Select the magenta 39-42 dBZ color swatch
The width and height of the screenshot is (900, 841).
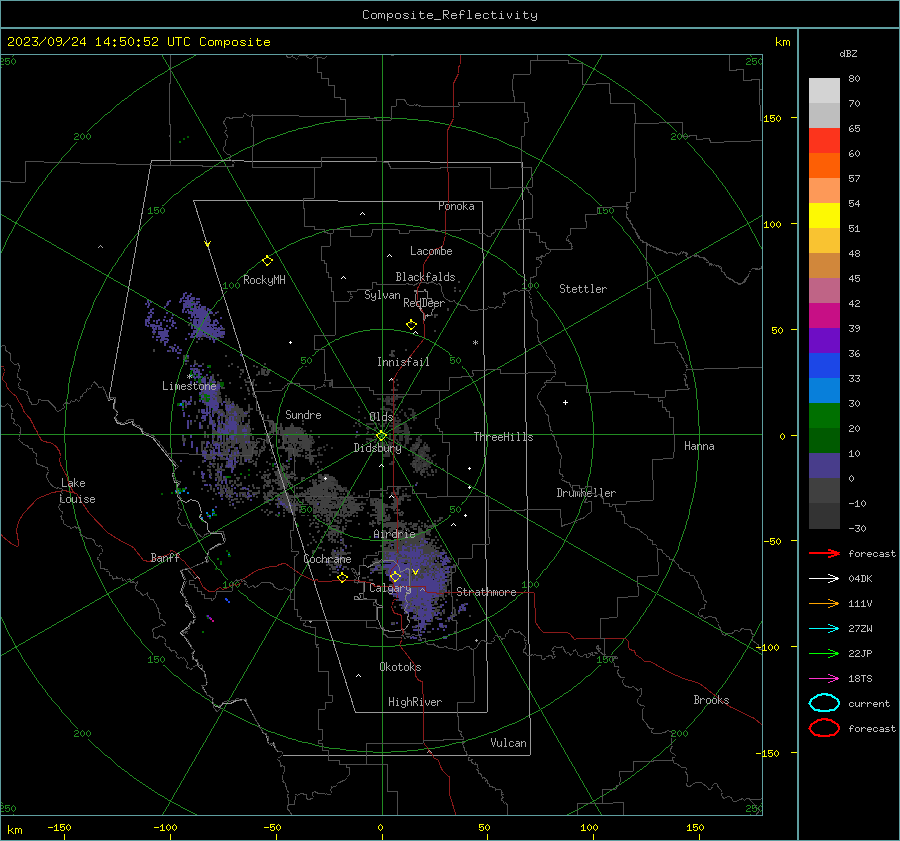tap(824, 316)
